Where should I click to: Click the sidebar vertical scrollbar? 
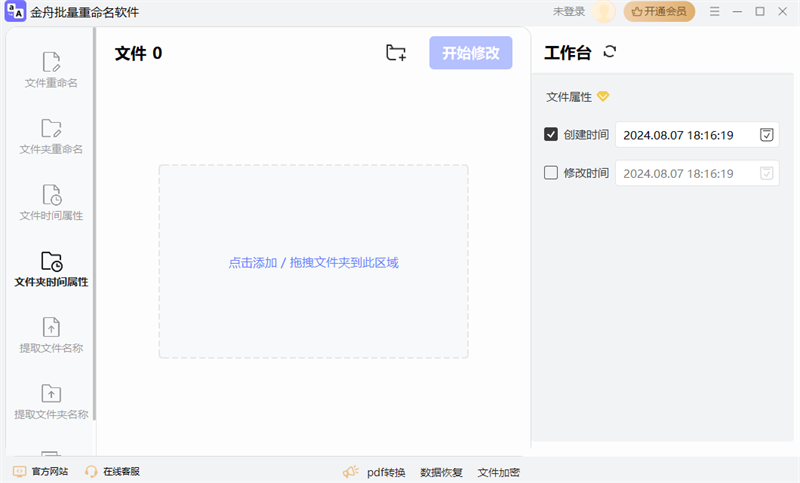point(94,223)
